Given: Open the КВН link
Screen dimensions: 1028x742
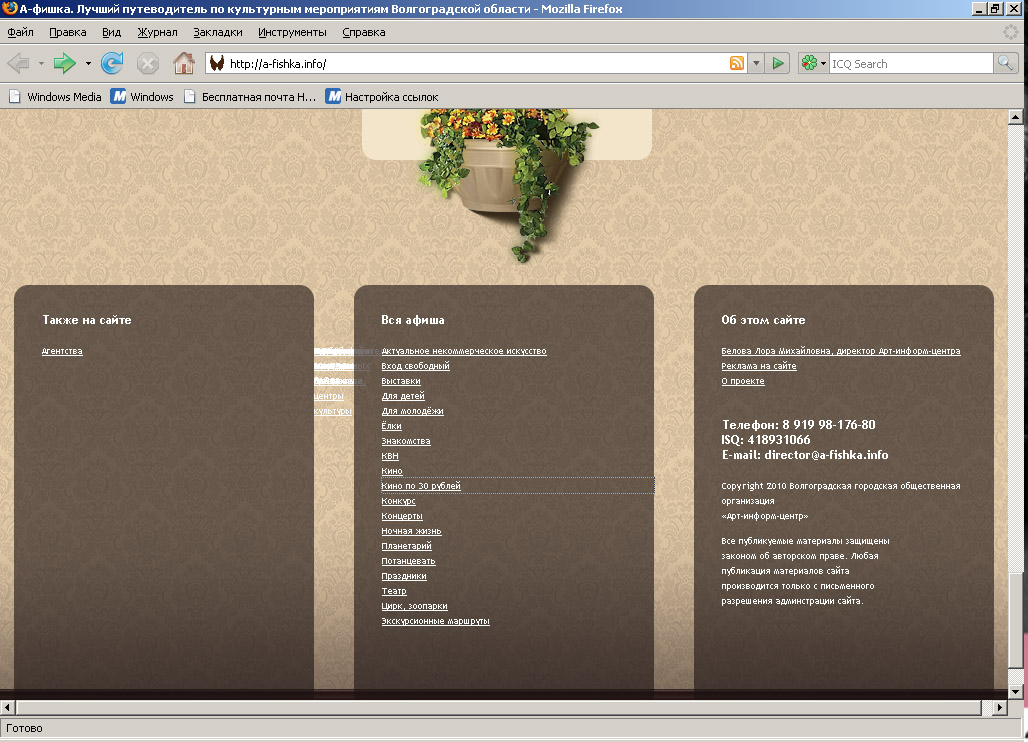Looking at the screenshot, I should pos(390,456).
